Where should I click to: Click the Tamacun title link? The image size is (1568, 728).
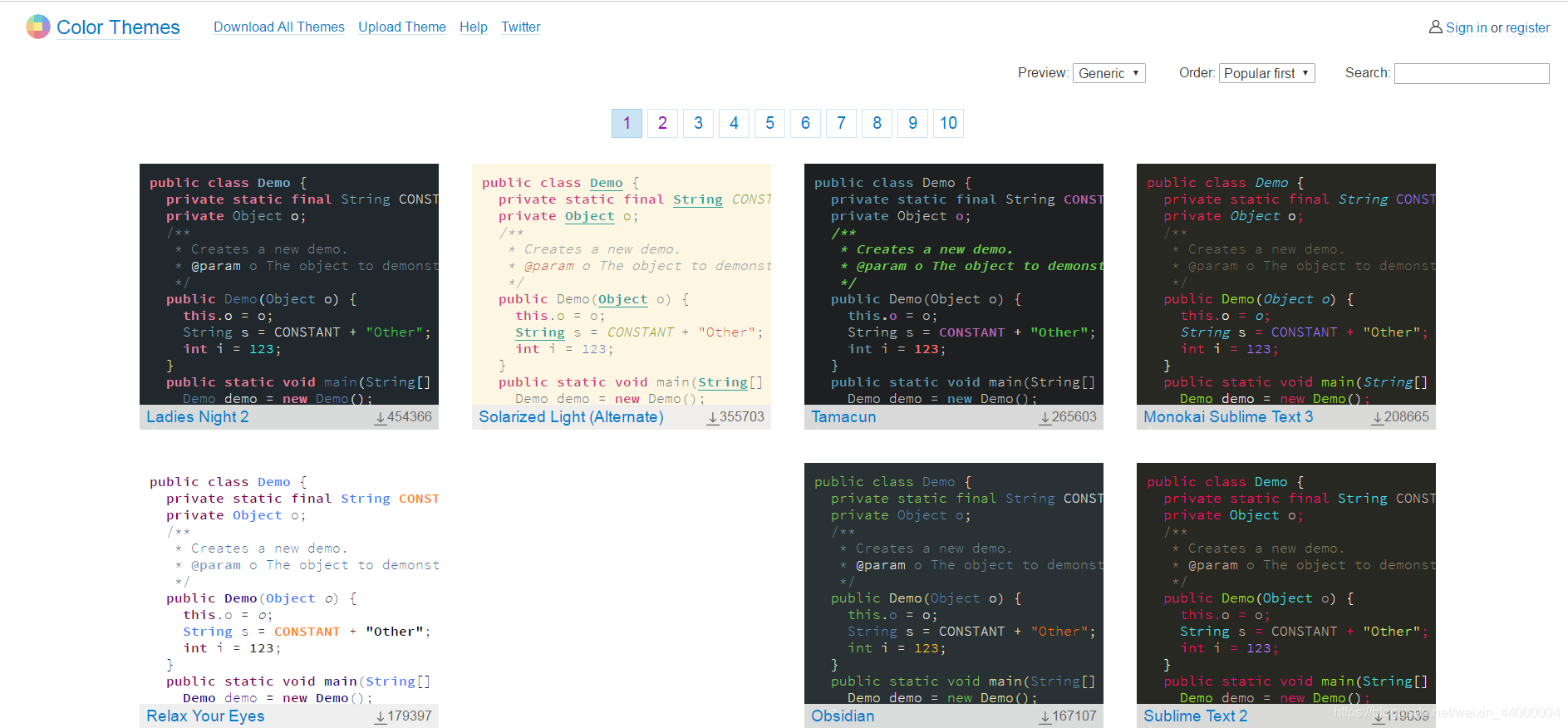click(843, 417)
